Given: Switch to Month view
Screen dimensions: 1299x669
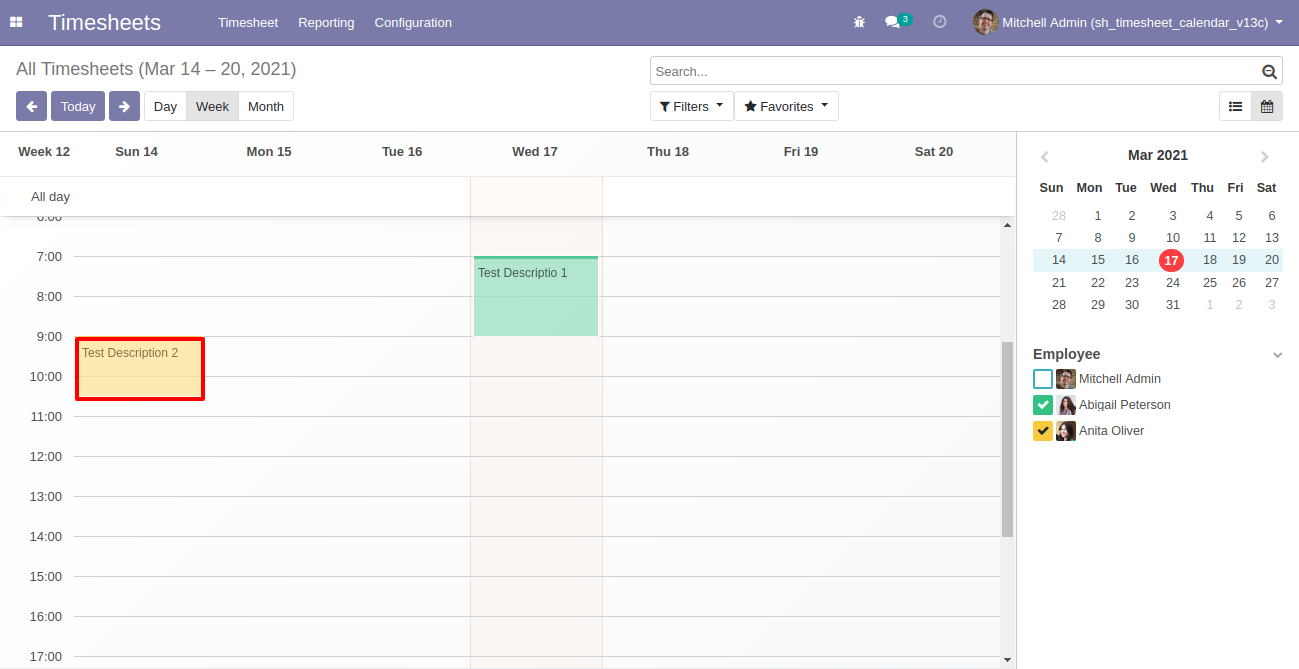Looking at the screenshot, I should (266, 106).
